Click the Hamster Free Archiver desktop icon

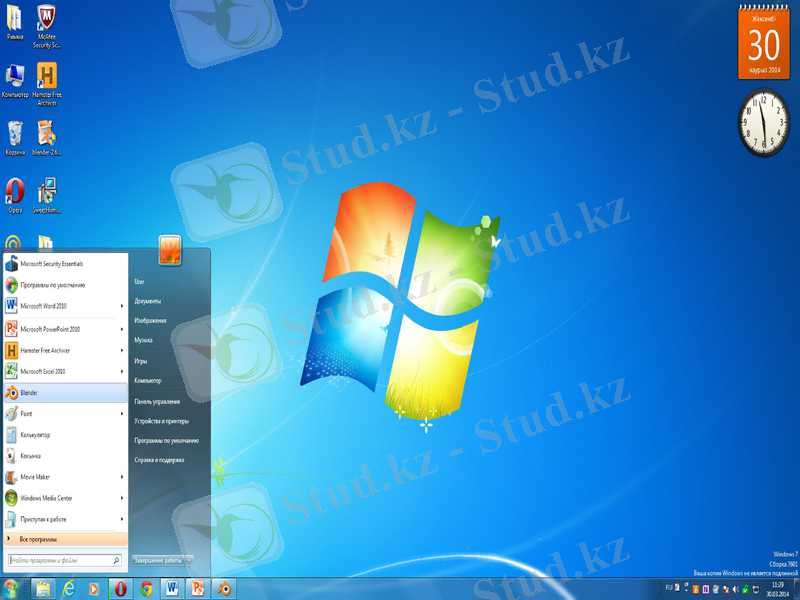tap(46, 81)
